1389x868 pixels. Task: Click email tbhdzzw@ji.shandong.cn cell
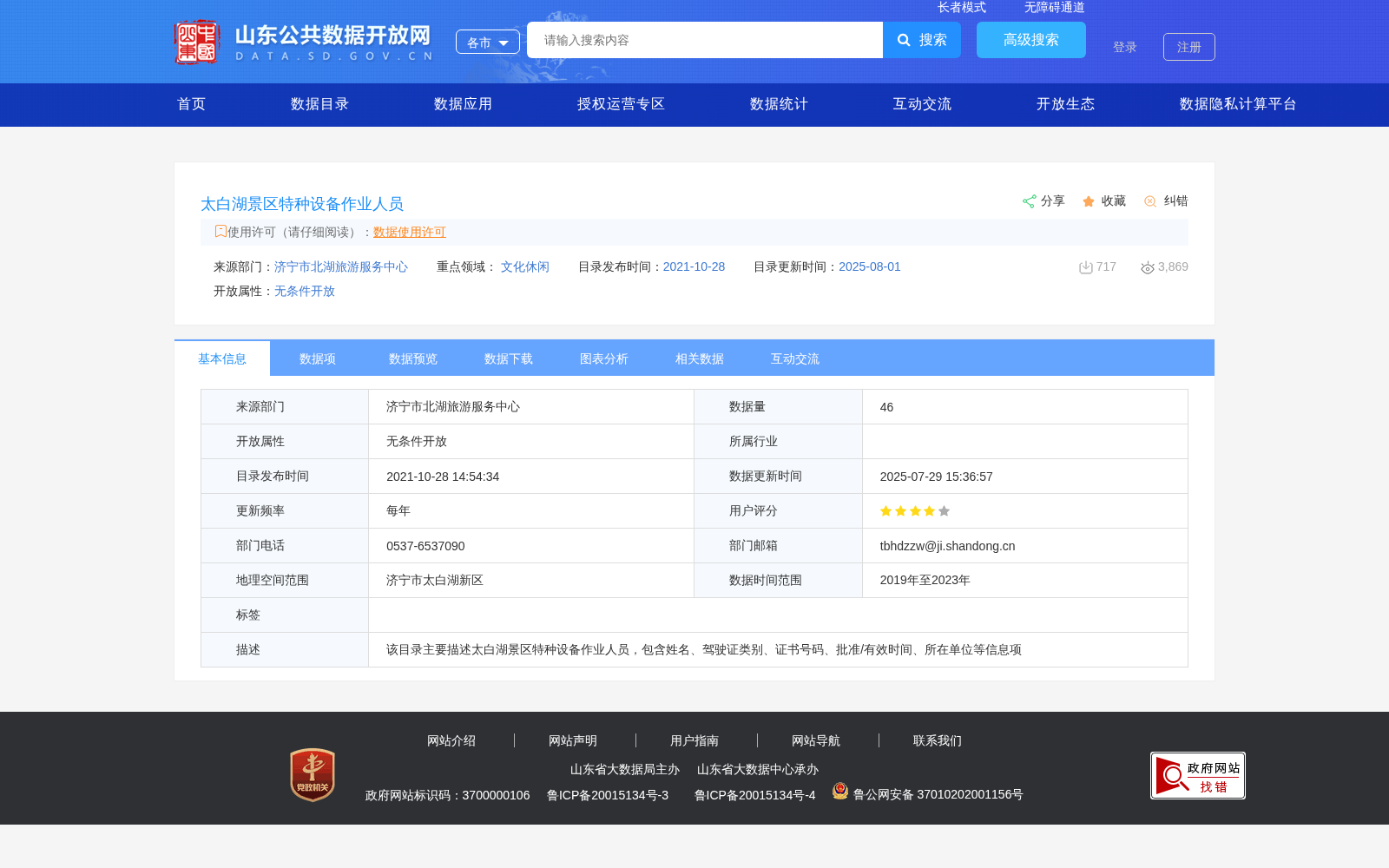(1025, 546)
